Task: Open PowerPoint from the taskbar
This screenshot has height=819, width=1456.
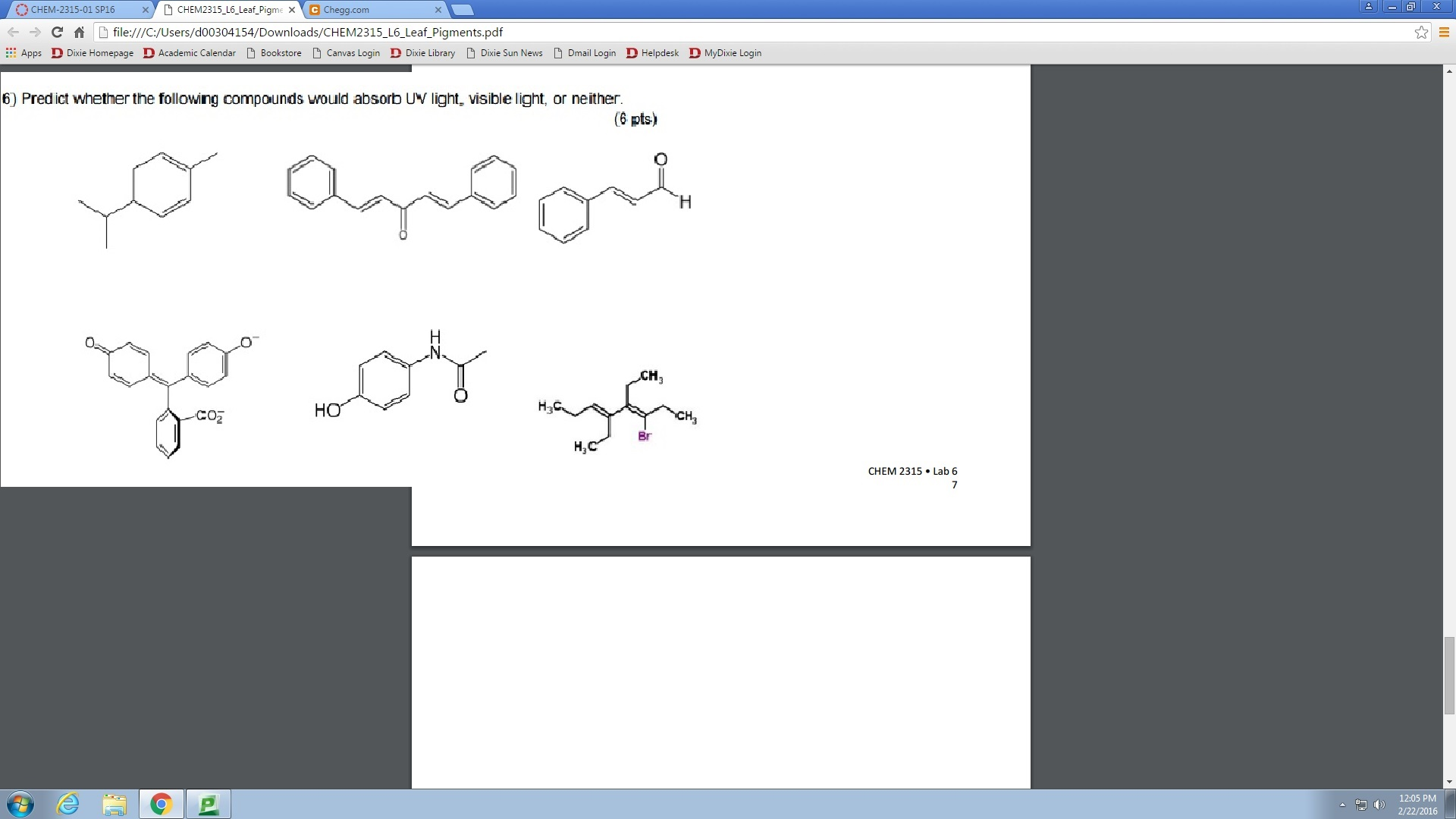Action: (x=208, y=803)
